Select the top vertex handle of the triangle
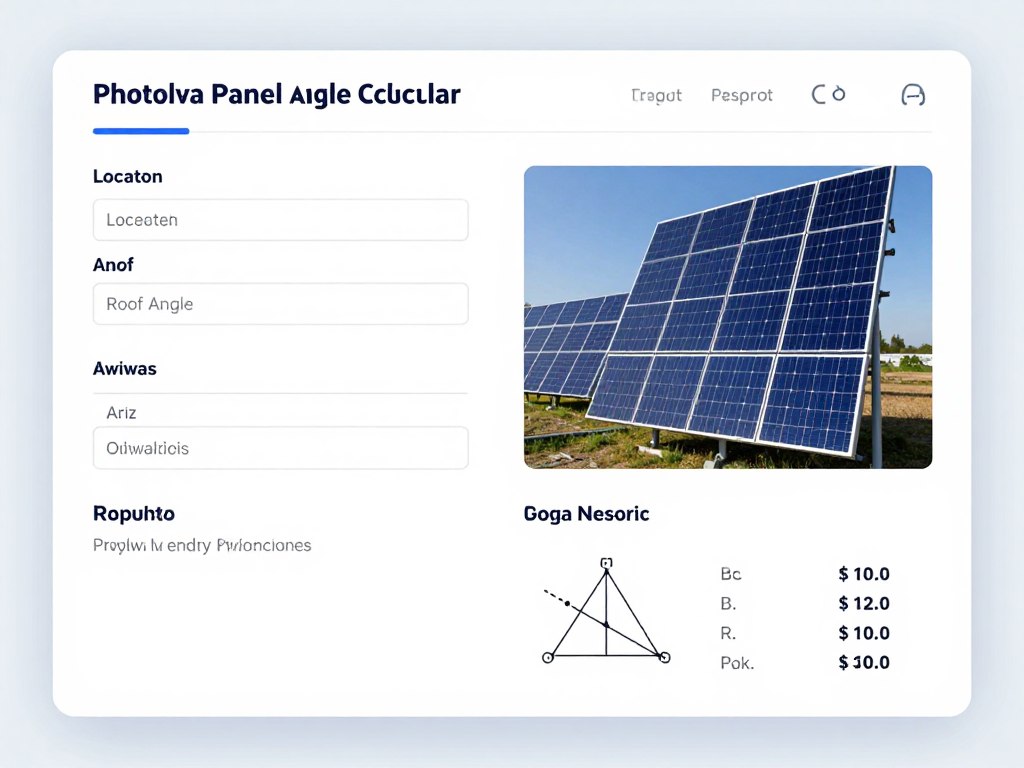The image size is (1024, 768). [606, 563]
